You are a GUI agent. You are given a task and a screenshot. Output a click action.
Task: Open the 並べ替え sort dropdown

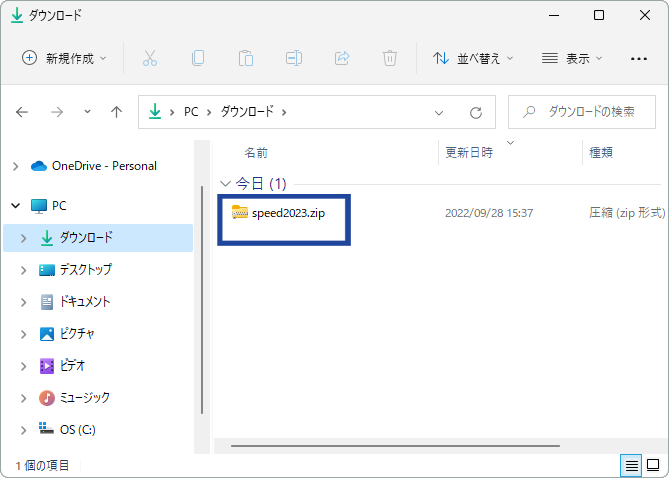tap(472, 58)
